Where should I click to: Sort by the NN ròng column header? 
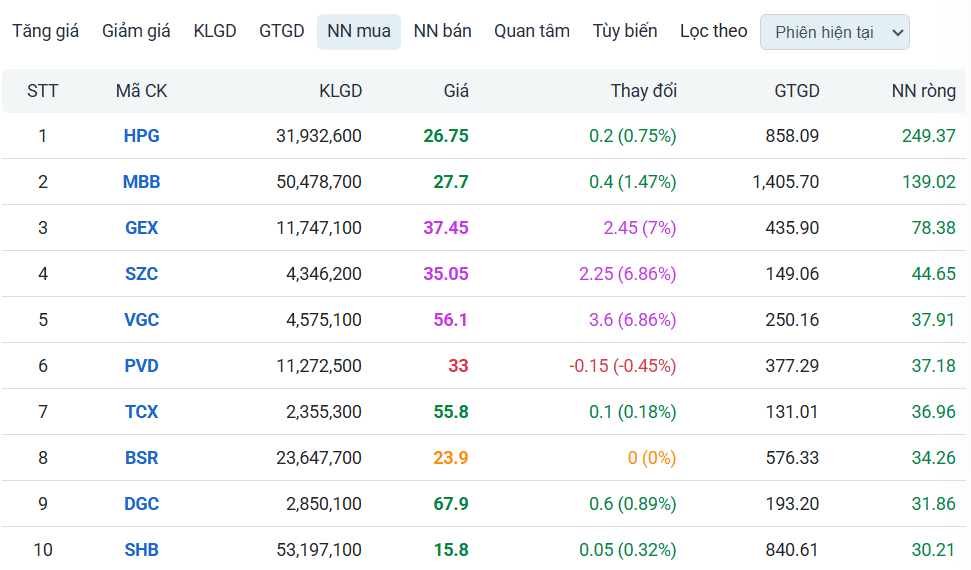[923, 91]
